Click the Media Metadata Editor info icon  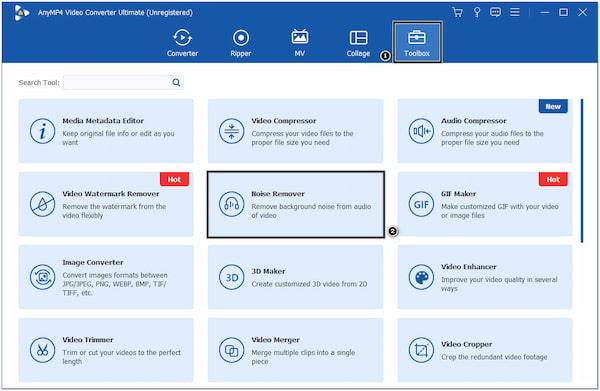(42, 131)
